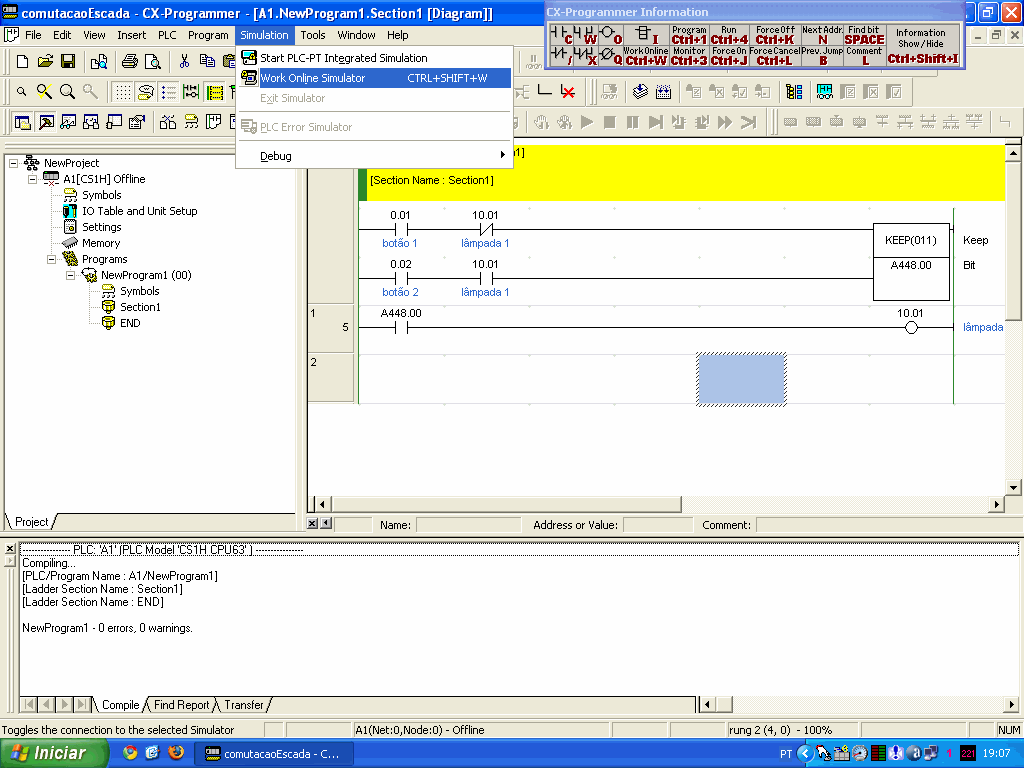Choose Work Online Simulator menu entry
The width and height of the screenshot is (1024, 768).
click(x=374, y=78)
